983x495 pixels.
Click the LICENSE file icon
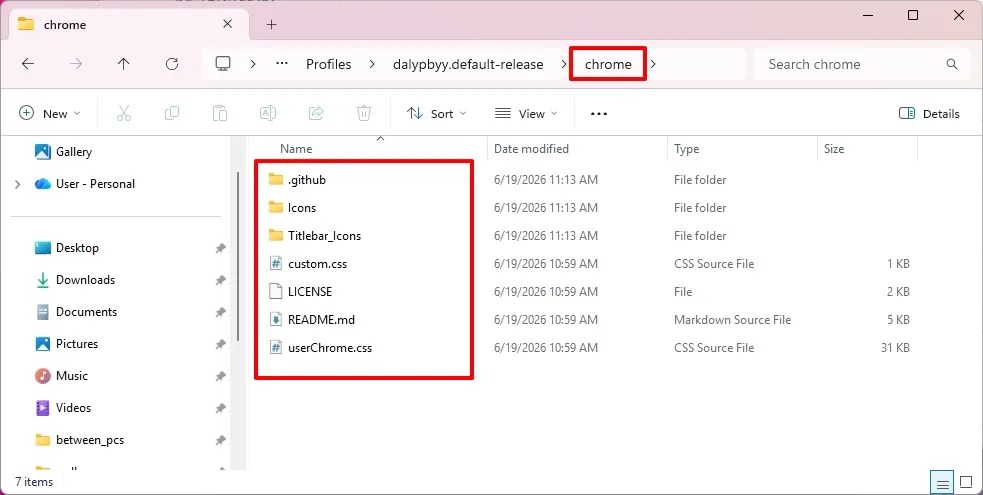(276, 291)
